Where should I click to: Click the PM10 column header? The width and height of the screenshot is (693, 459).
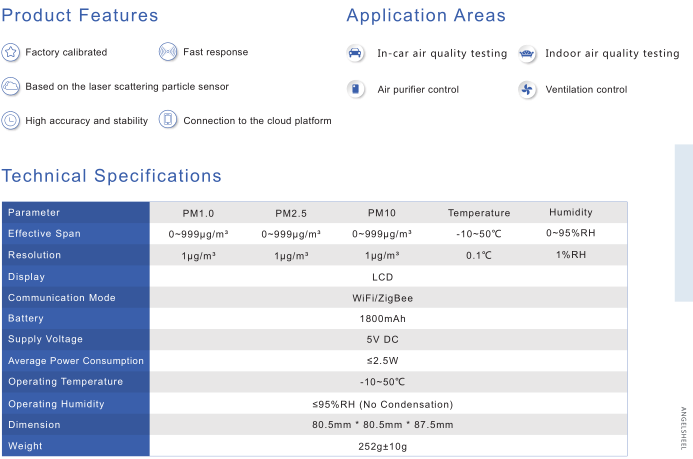pyautogui.click(x=382, y=213)
